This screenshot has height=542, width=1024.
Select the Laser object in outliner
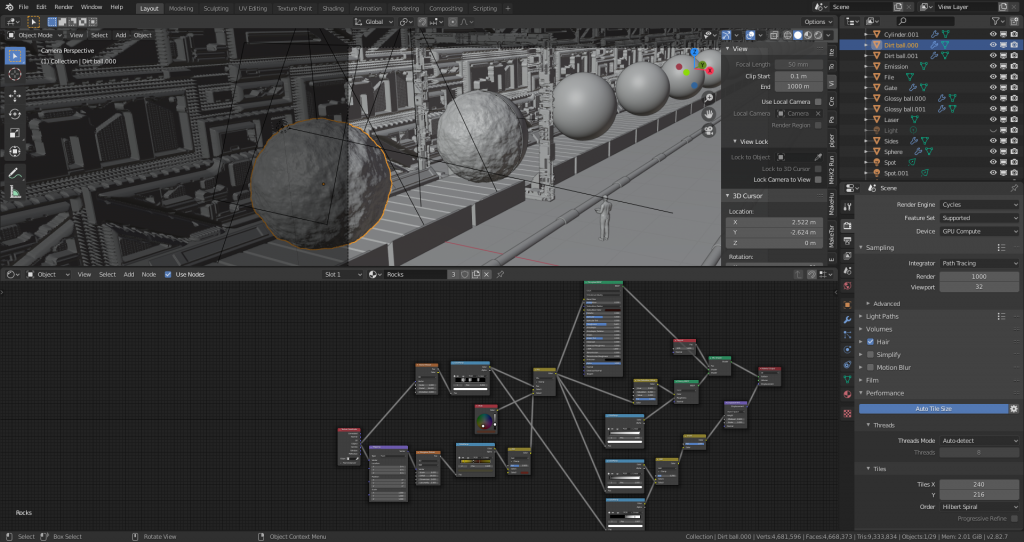(892, 119)
